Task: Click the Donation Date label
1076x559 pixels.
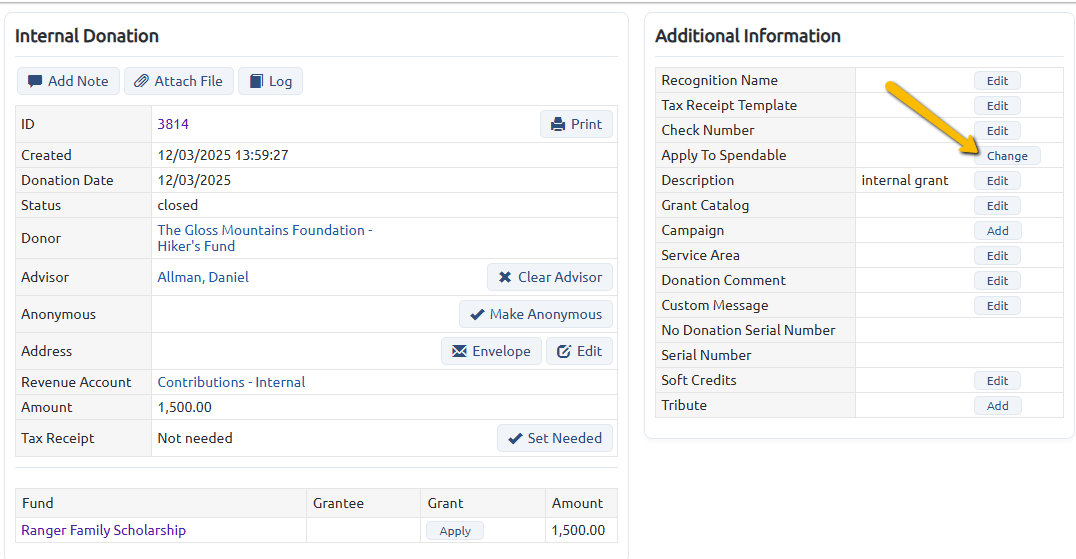Action: click(x=67, y=180)
